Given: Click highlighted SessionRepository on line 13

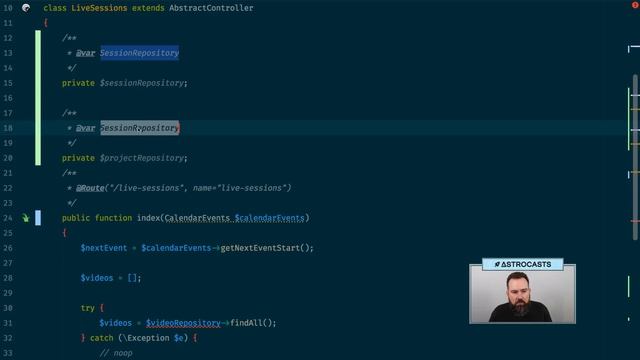Looking at the screenshot, I should (x=140, y=53).
